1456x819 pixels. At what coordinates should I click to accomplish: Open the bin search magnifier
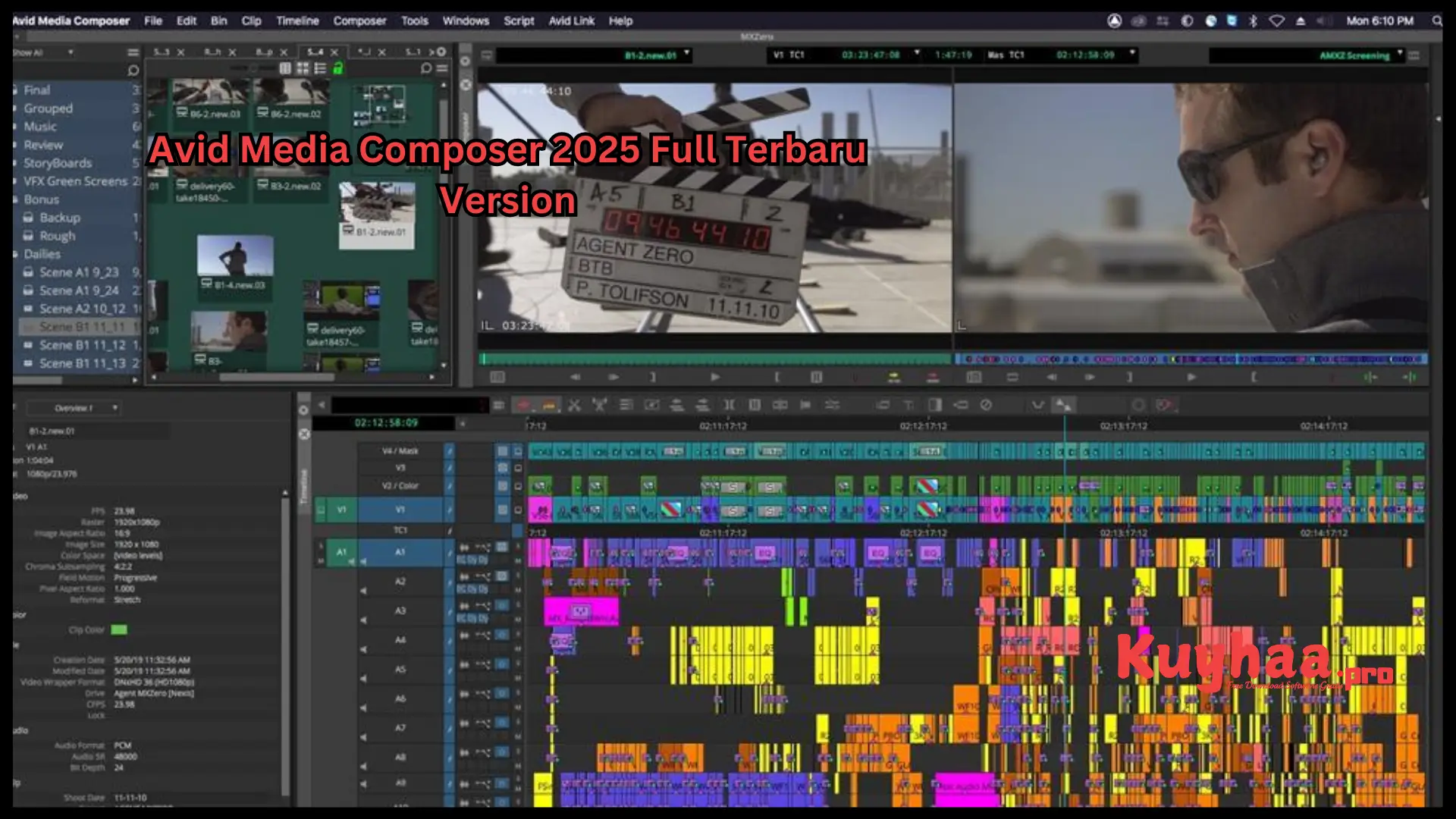coord(426,70)
